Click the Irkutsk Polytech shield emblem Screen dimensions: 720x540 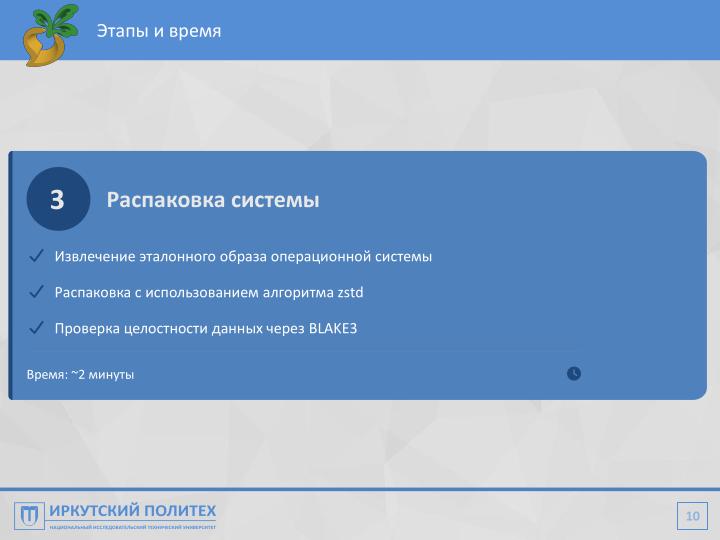[30, 515]
